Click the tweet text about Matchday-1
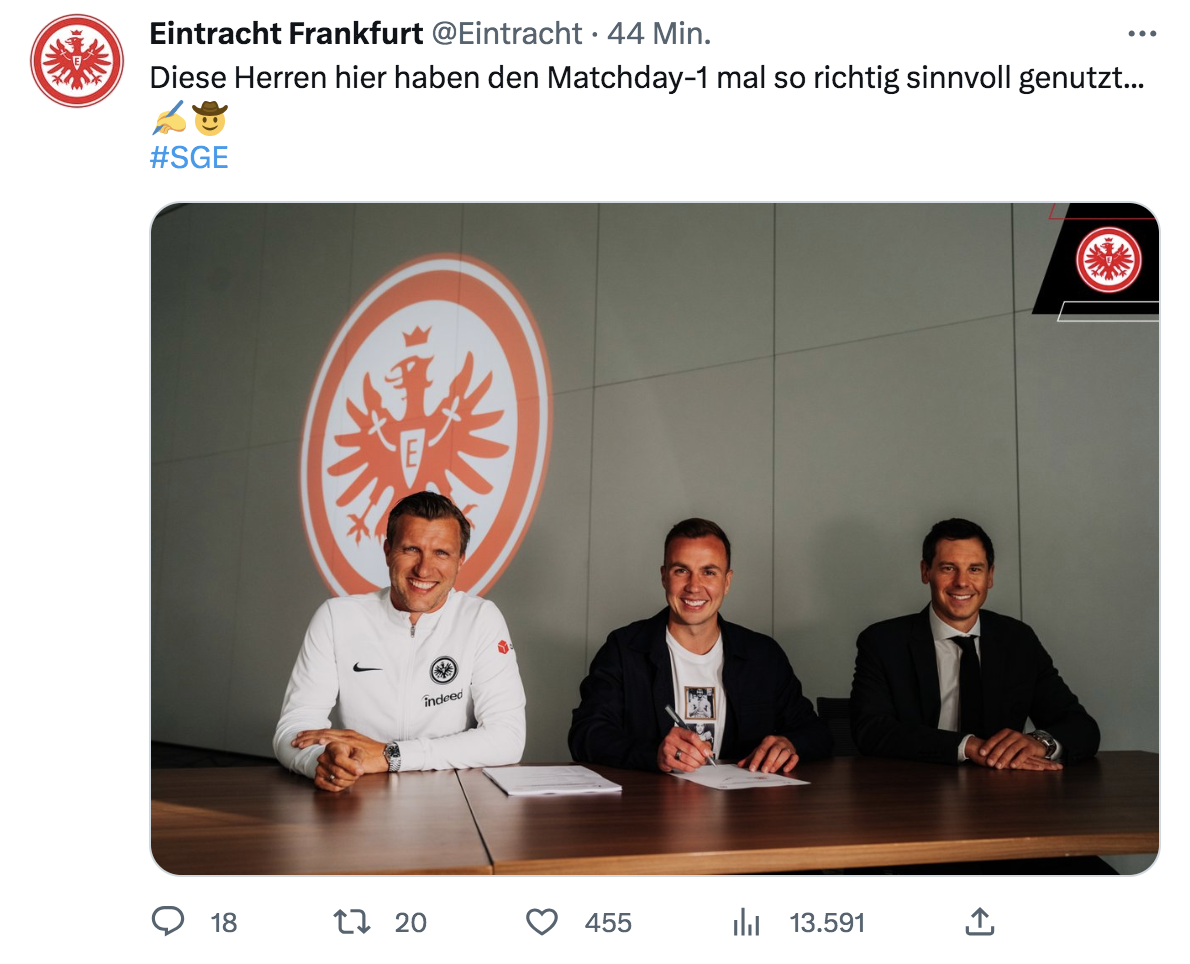The width and height of the screenshot is (1190, 964). (647, 77)
